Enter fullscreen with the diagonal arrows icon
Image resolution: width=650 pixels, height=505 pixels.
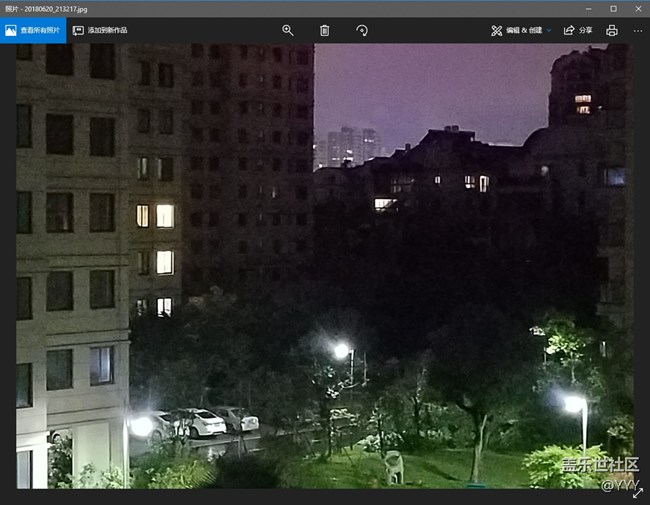tap(638, 492)
